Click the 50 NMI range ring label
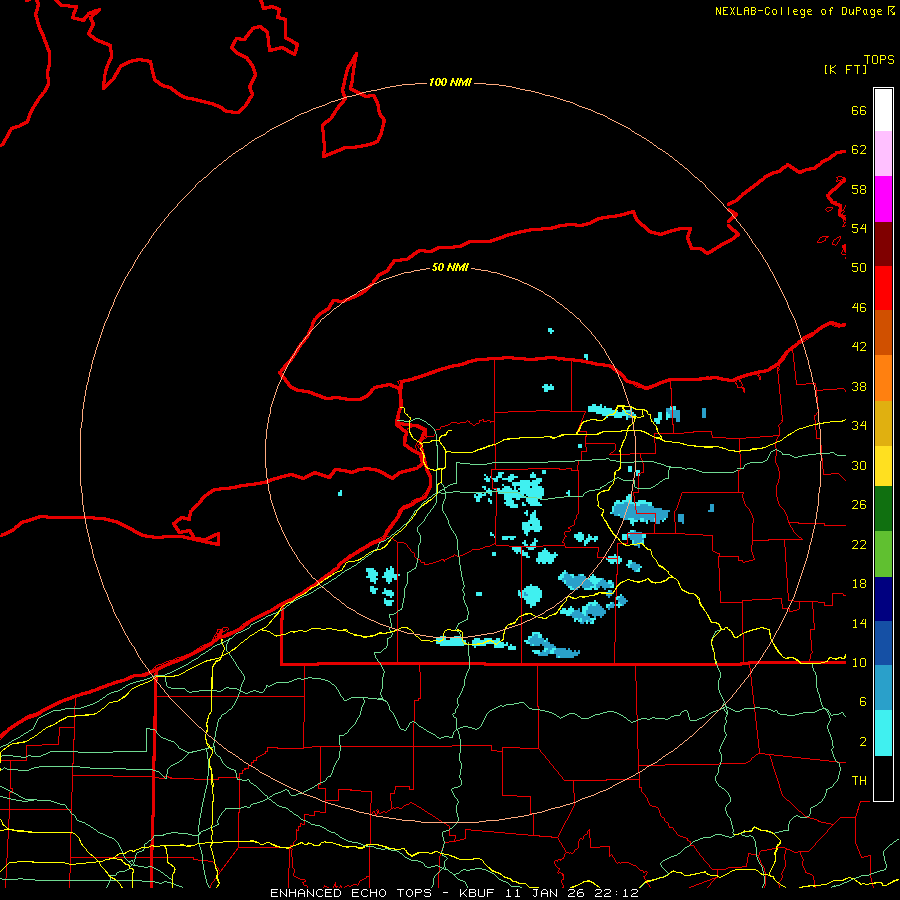Image resolution: width=900 pixels, height=900 pixels. point(450,267)
